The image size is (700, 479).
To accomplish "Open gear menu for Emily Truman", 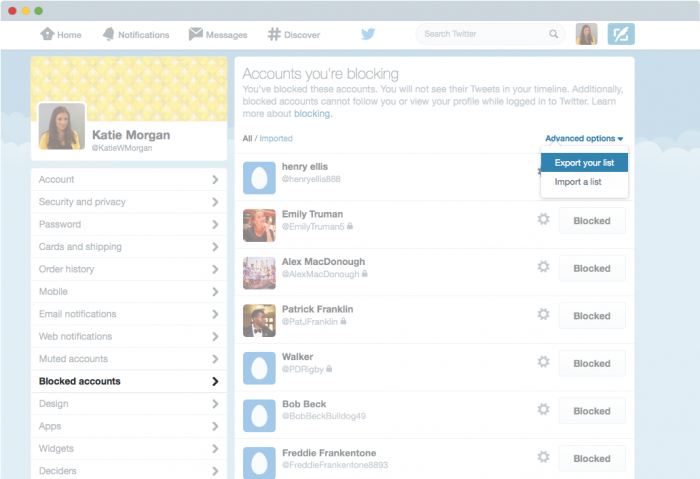I will (543, 220).
